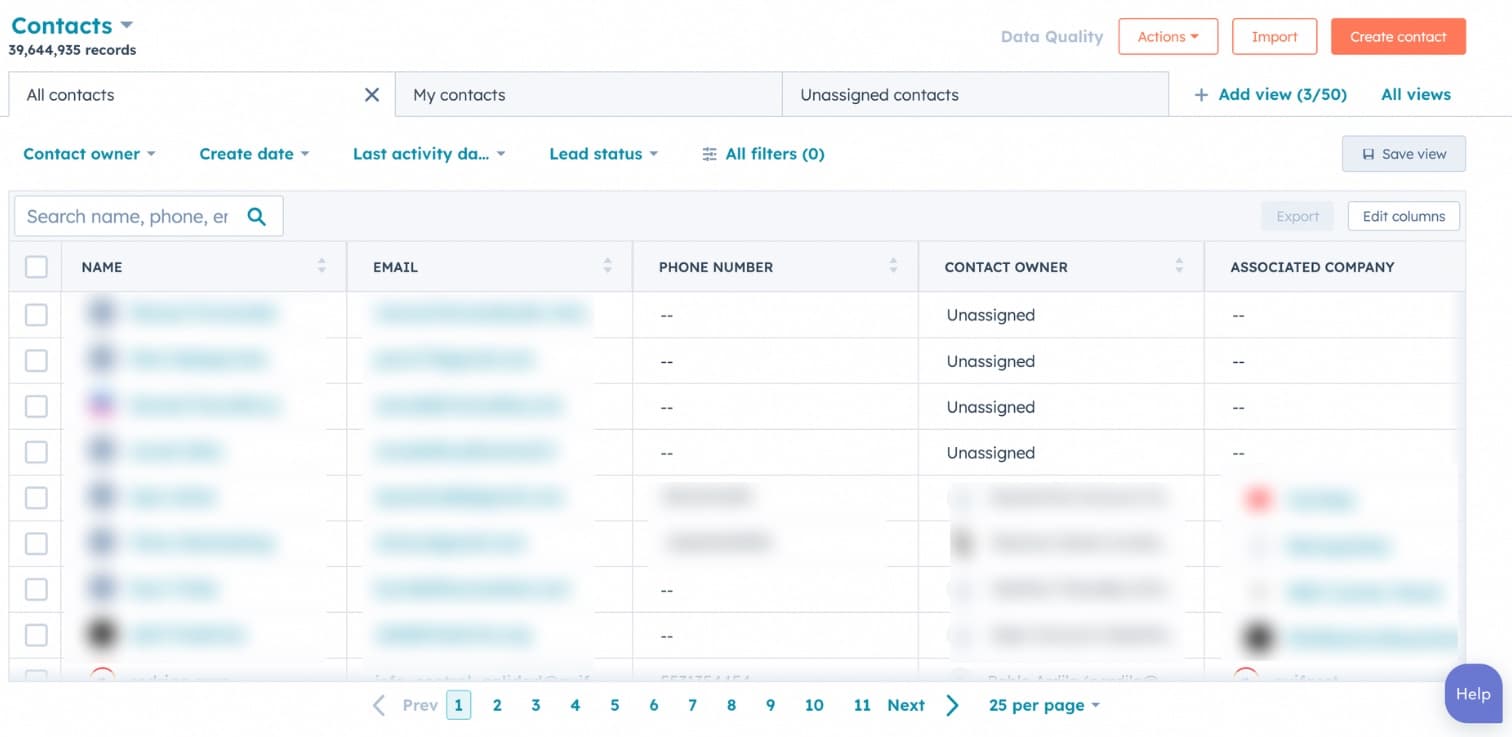Check the first contact row checkbox

pyautogui.click(x=36, y=315)
